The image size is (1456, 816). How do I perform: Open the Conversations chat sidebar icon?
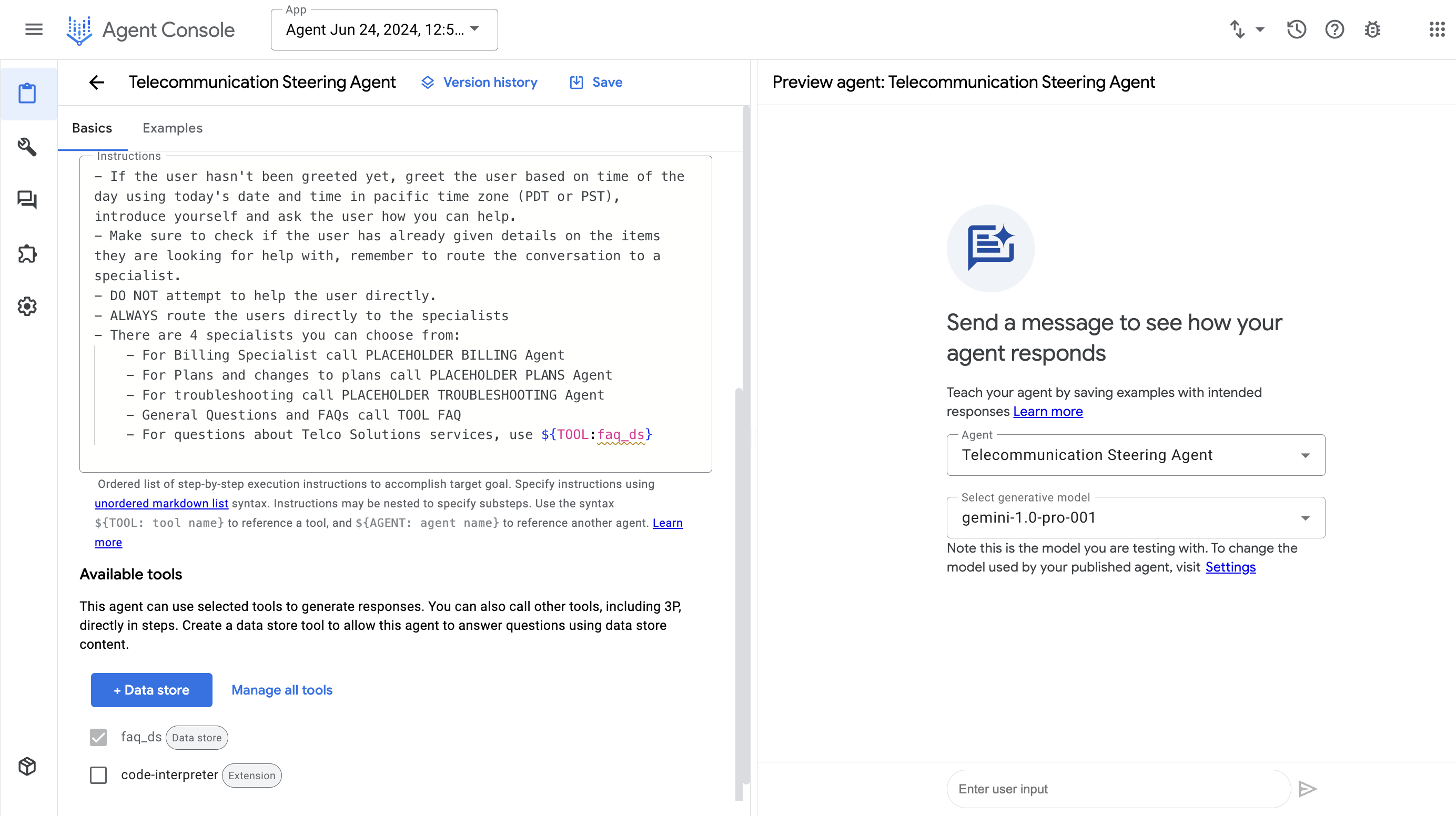pos(27,200)
